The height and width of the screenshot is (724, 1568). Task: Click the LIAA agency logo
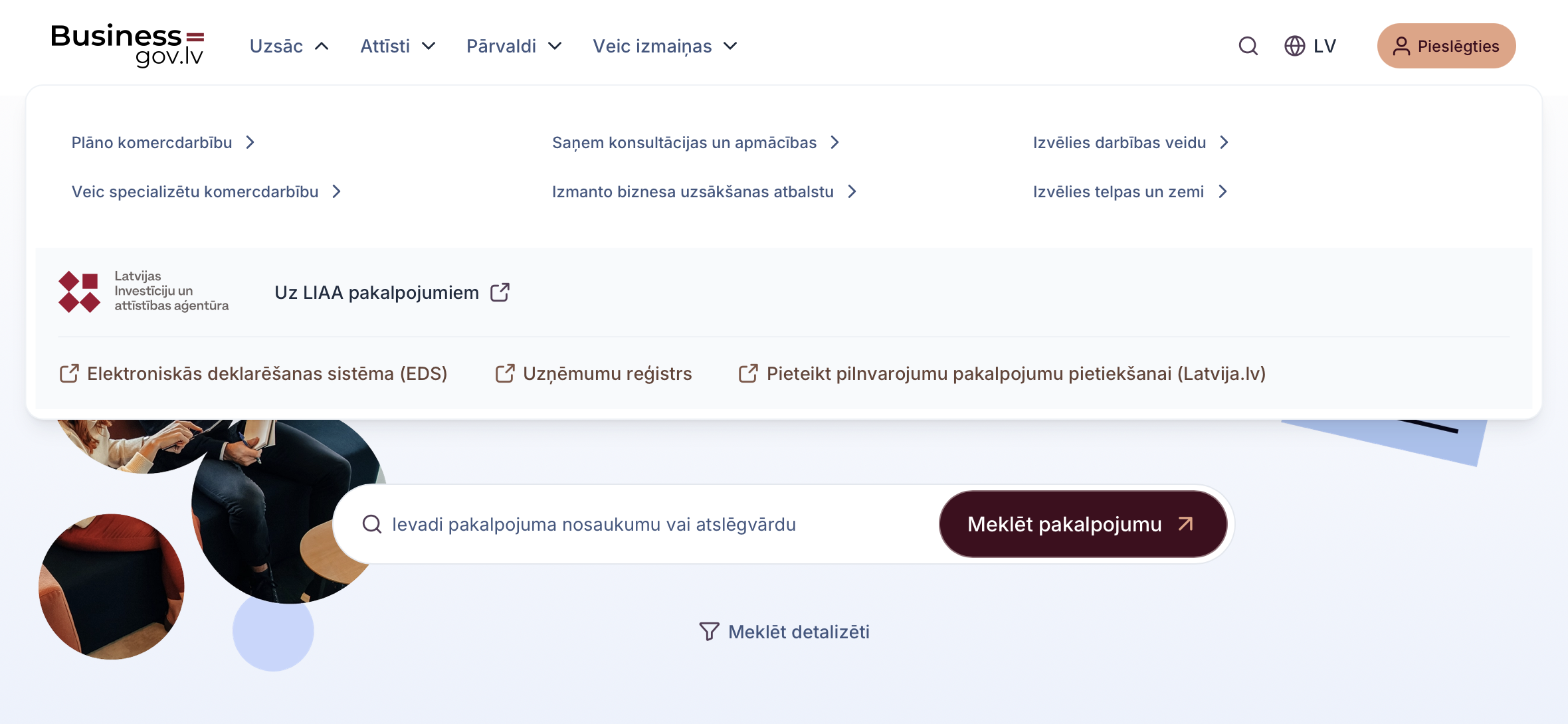(x=144, y=292)
